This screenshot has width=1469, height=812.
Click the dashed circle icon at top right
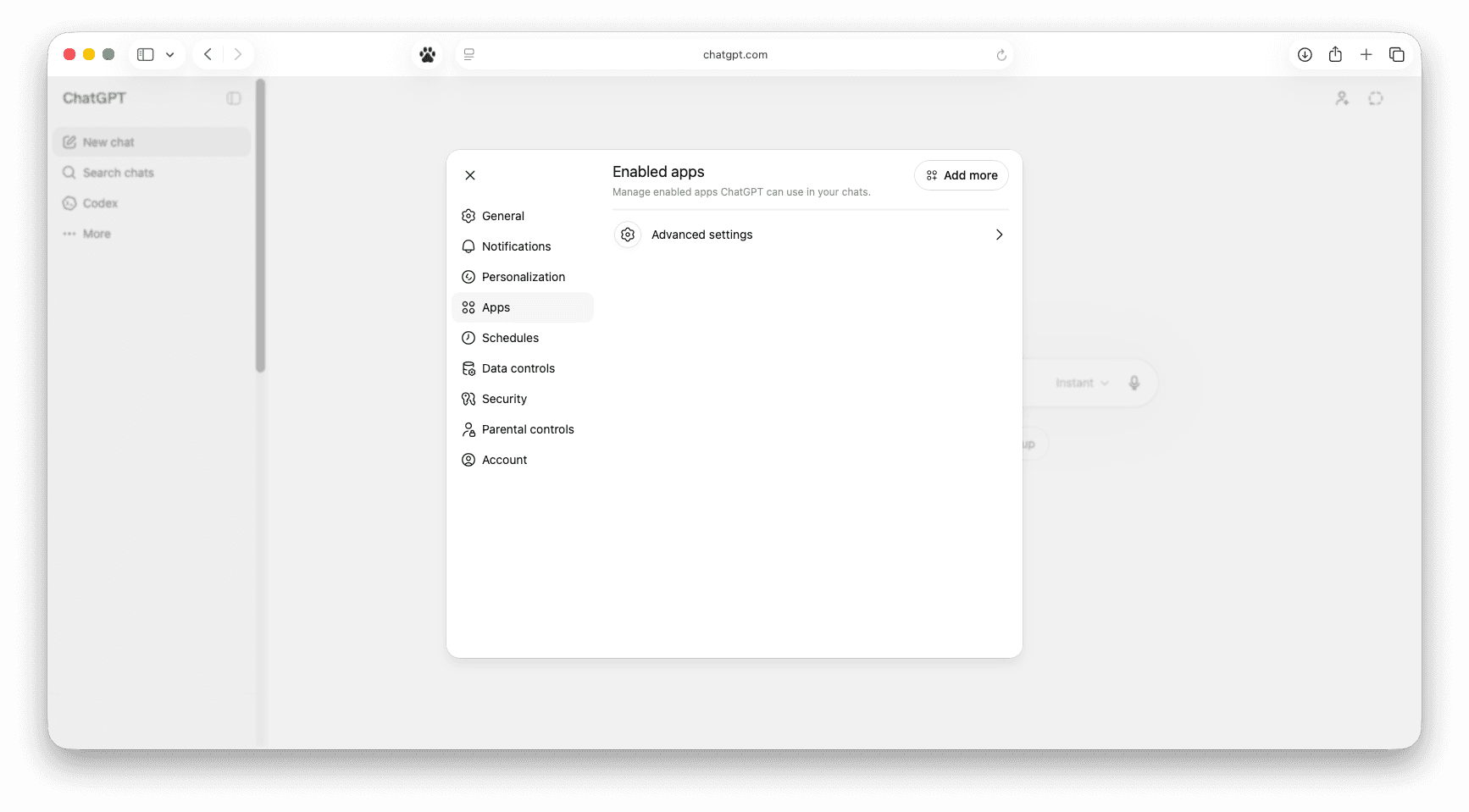coord(1375,98)
